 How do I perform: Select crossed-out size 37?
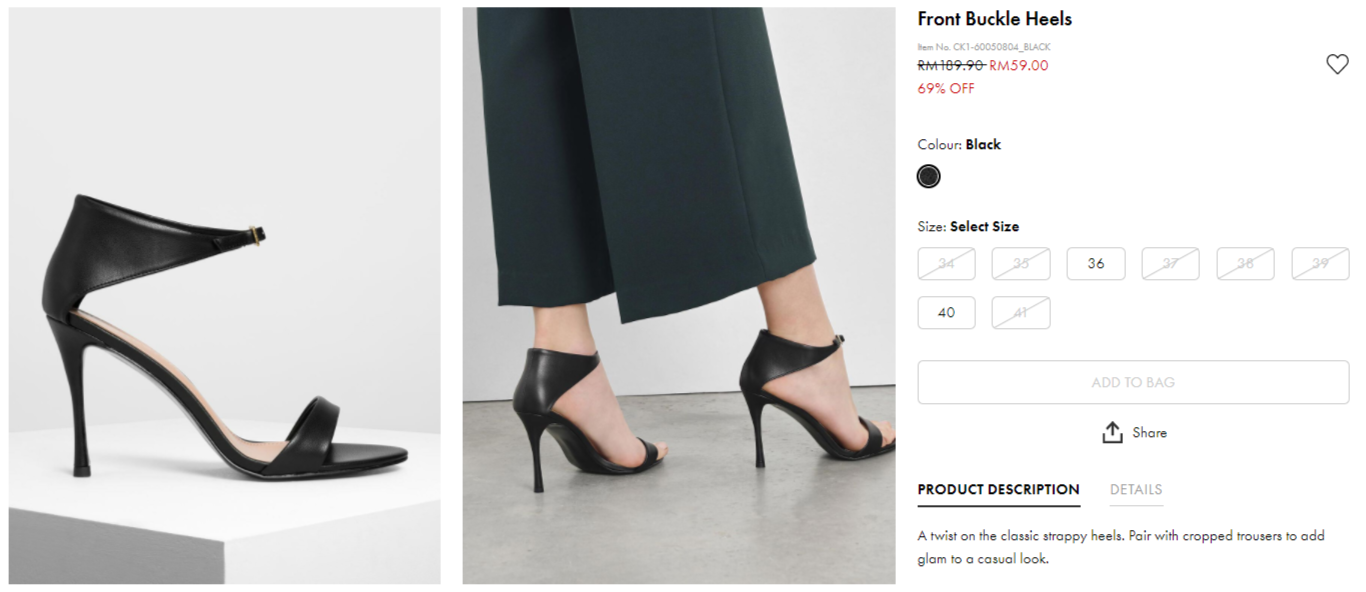1170,264
